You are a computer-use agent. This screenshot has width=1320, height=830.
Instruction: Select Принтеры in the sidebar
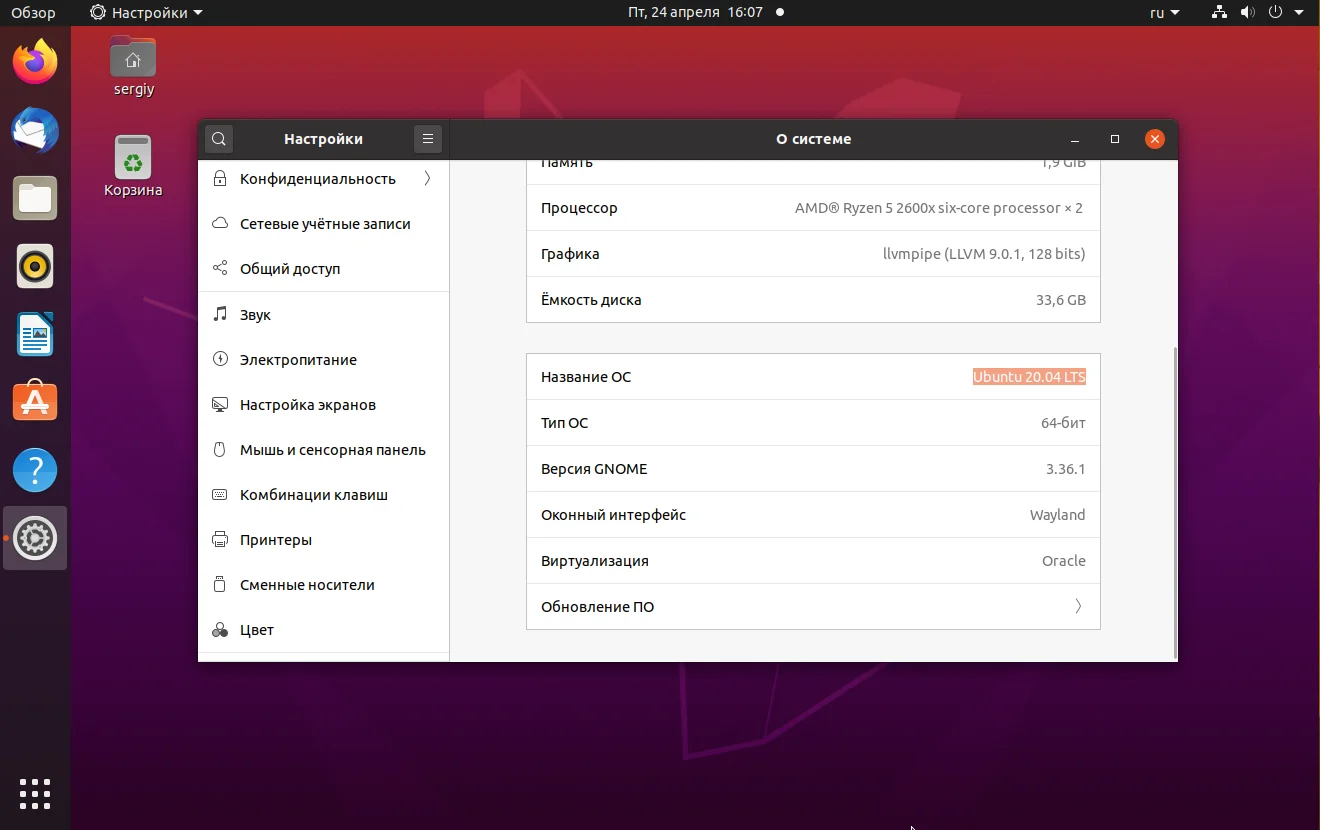coord(324,540)
